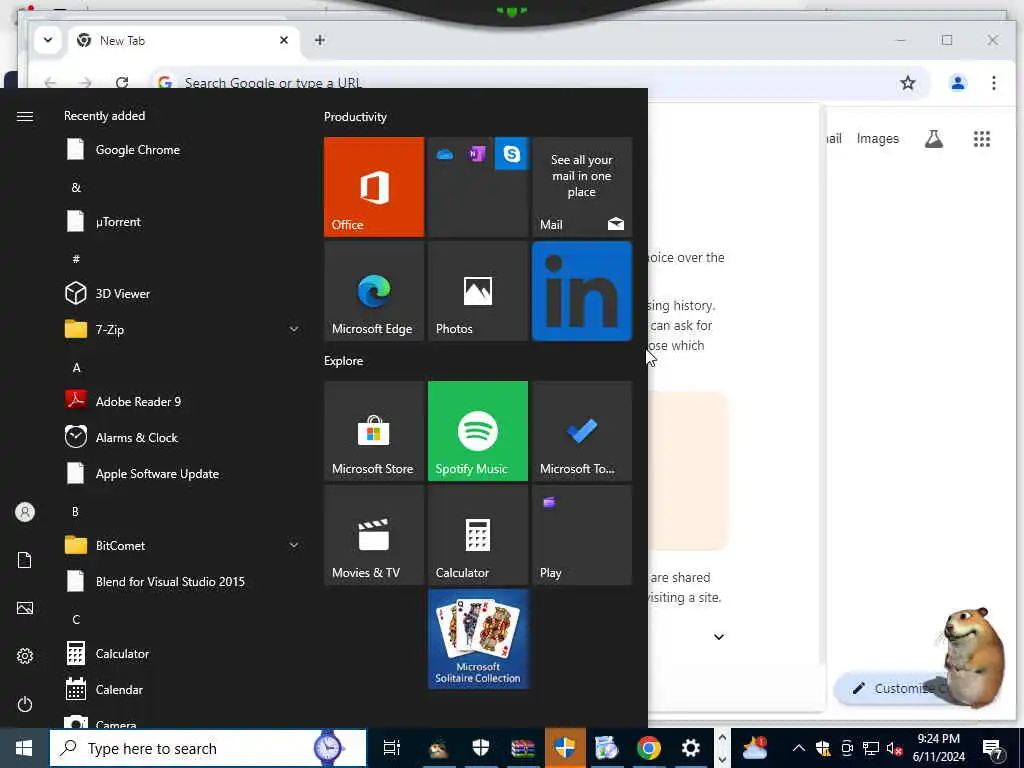Open the Images link on Google

click(x=878, y=138)
